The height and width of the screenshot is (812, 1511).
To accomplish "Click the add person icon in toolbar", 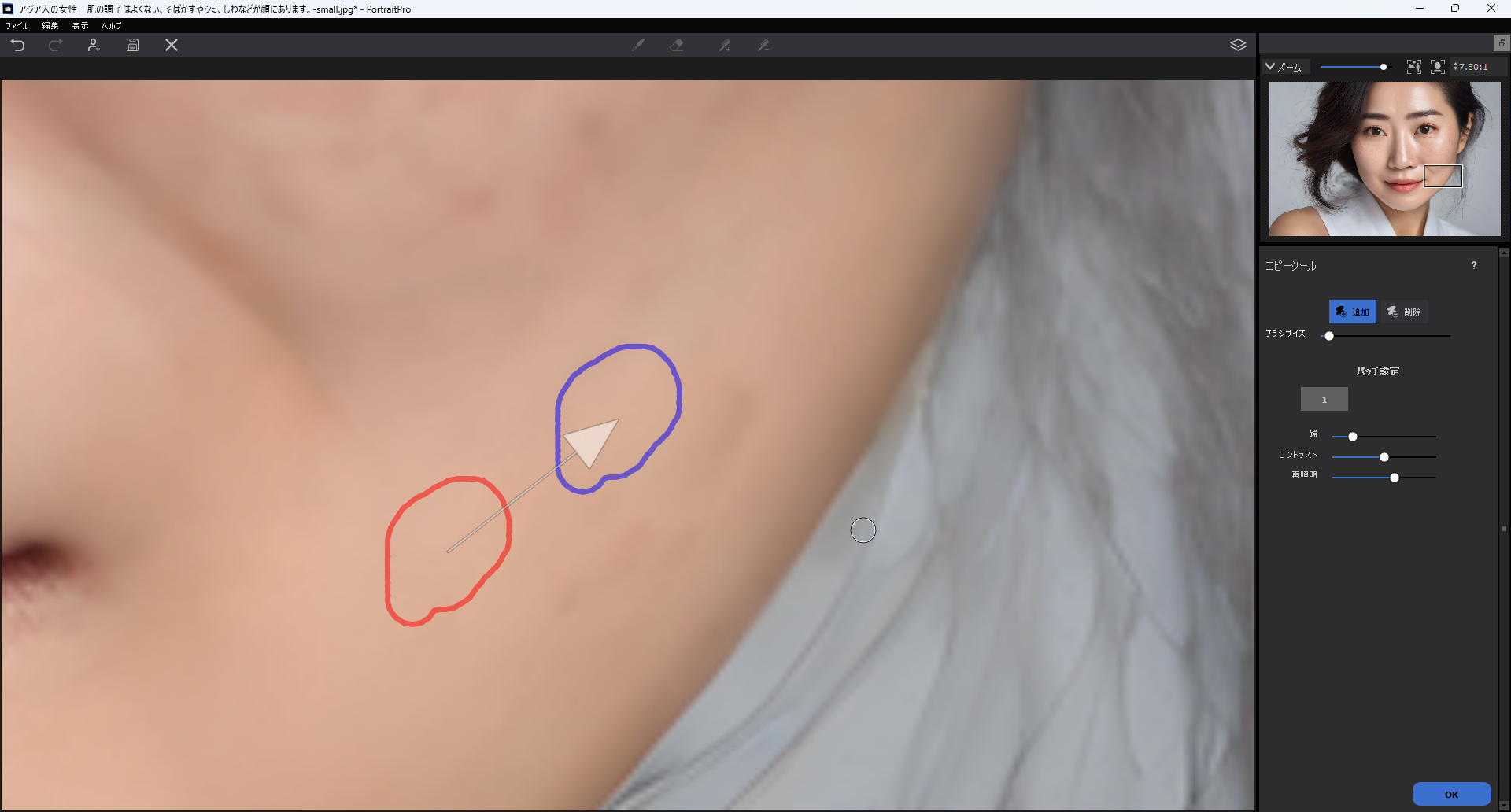I will 94,46.
